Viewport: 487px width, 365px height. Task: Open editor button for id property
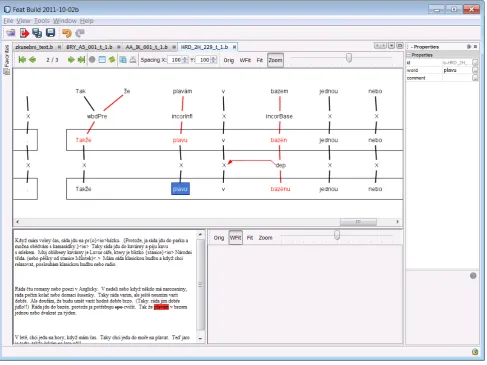click(x=475, y=62)
